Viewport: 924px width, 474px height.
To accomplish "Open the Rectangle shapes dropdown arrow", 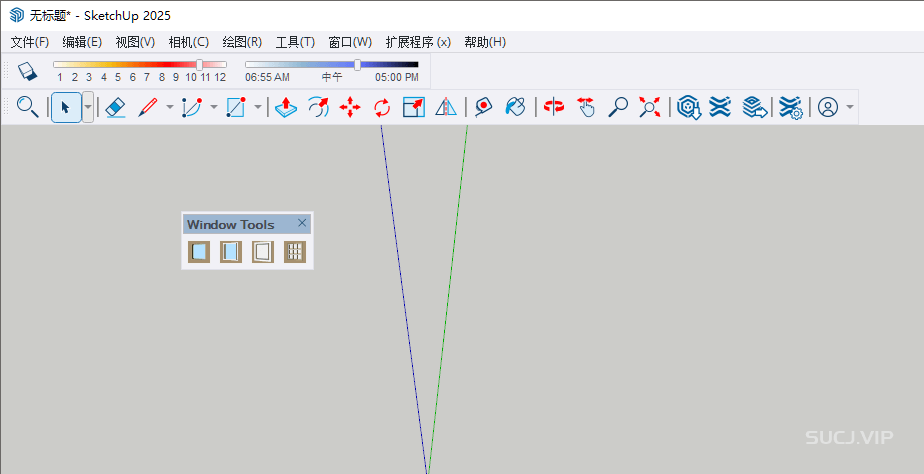I will (258, 107).
